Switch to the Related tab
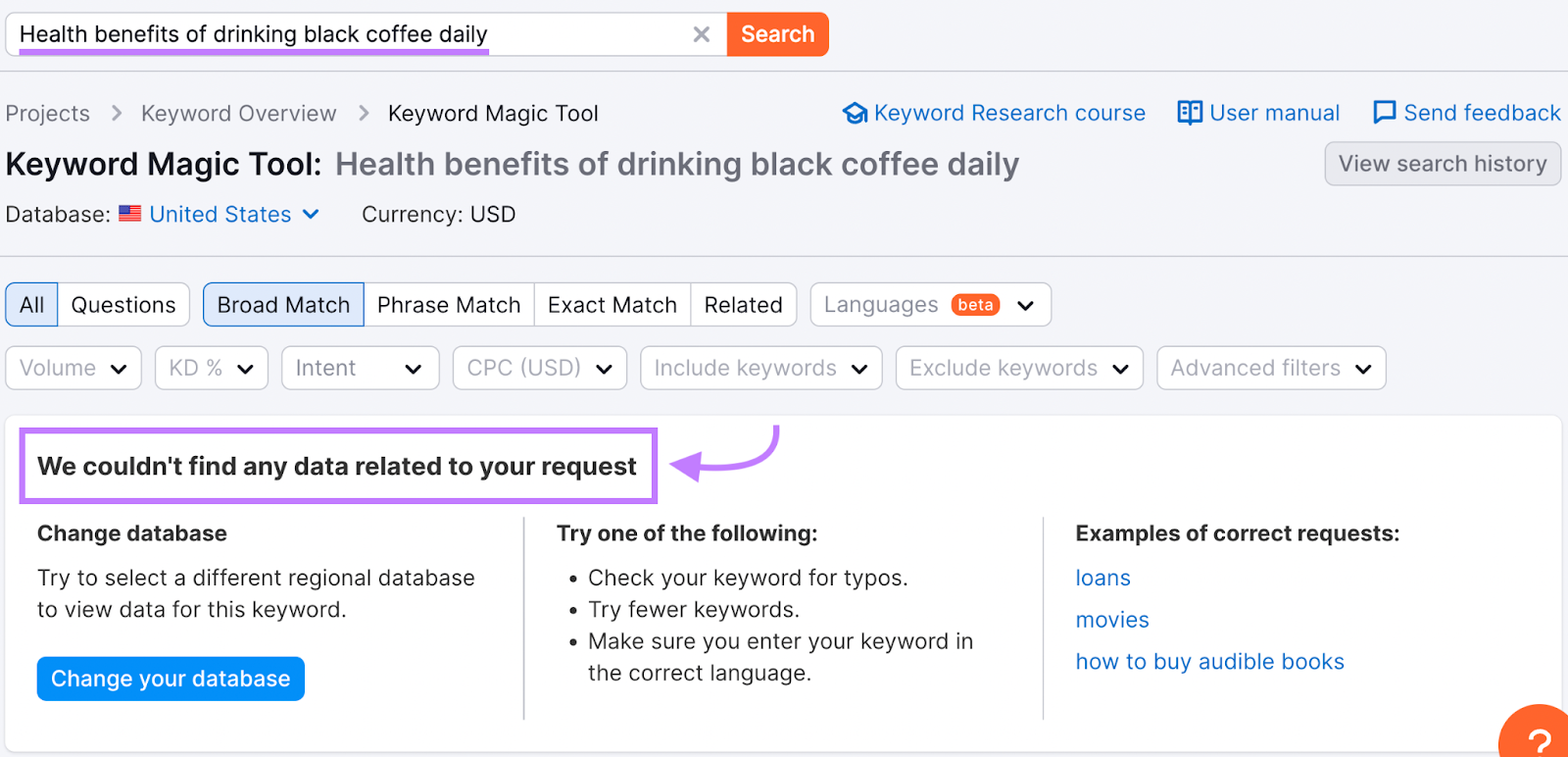The height and width of the screenshot is (757, 1568). coord(744,305)
